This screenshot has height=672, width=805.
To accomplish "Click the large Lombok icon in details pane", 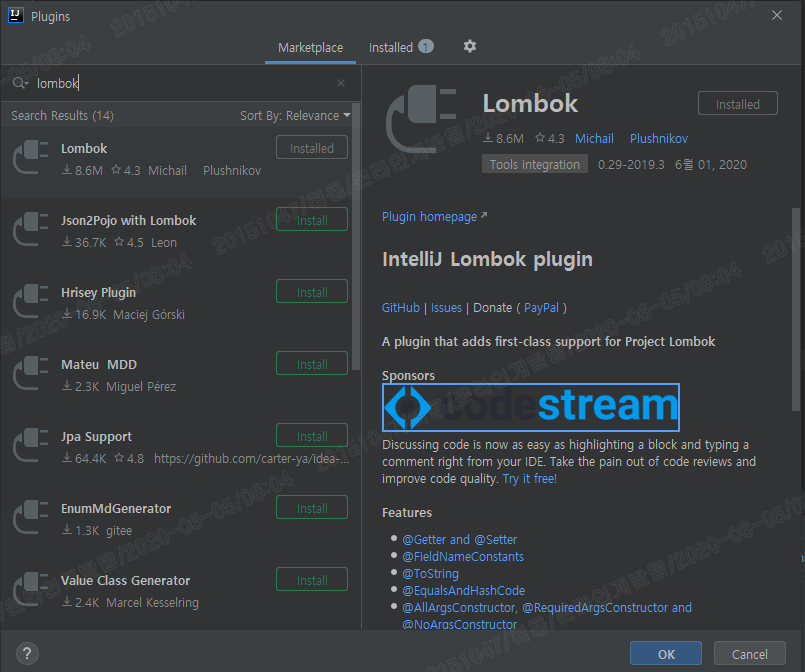I will [421, 119].
